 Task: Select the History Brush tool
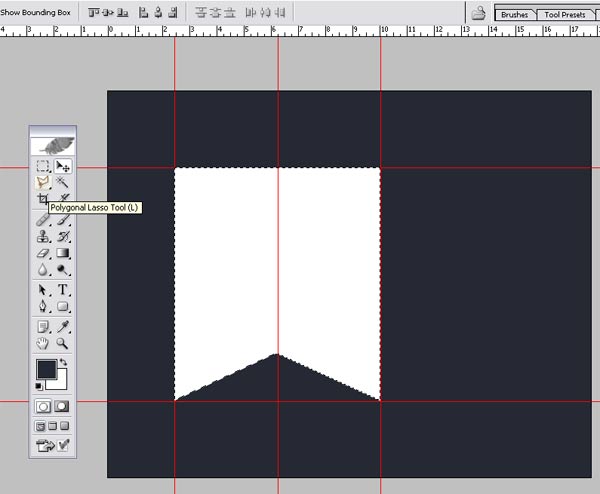point(63,236)
